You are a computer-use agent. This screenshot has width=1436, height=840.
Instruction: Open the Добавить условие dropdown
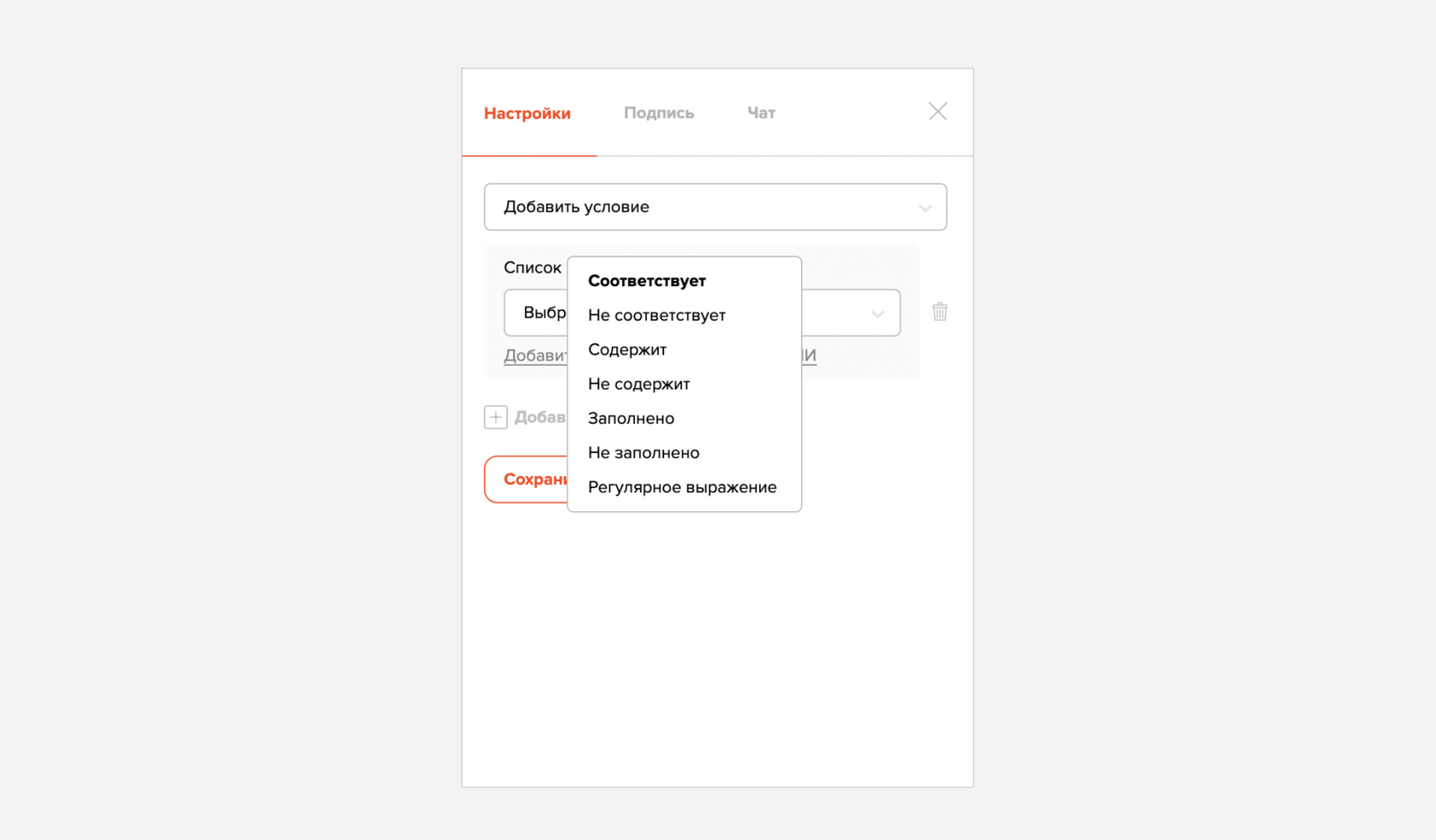(715, 207)
